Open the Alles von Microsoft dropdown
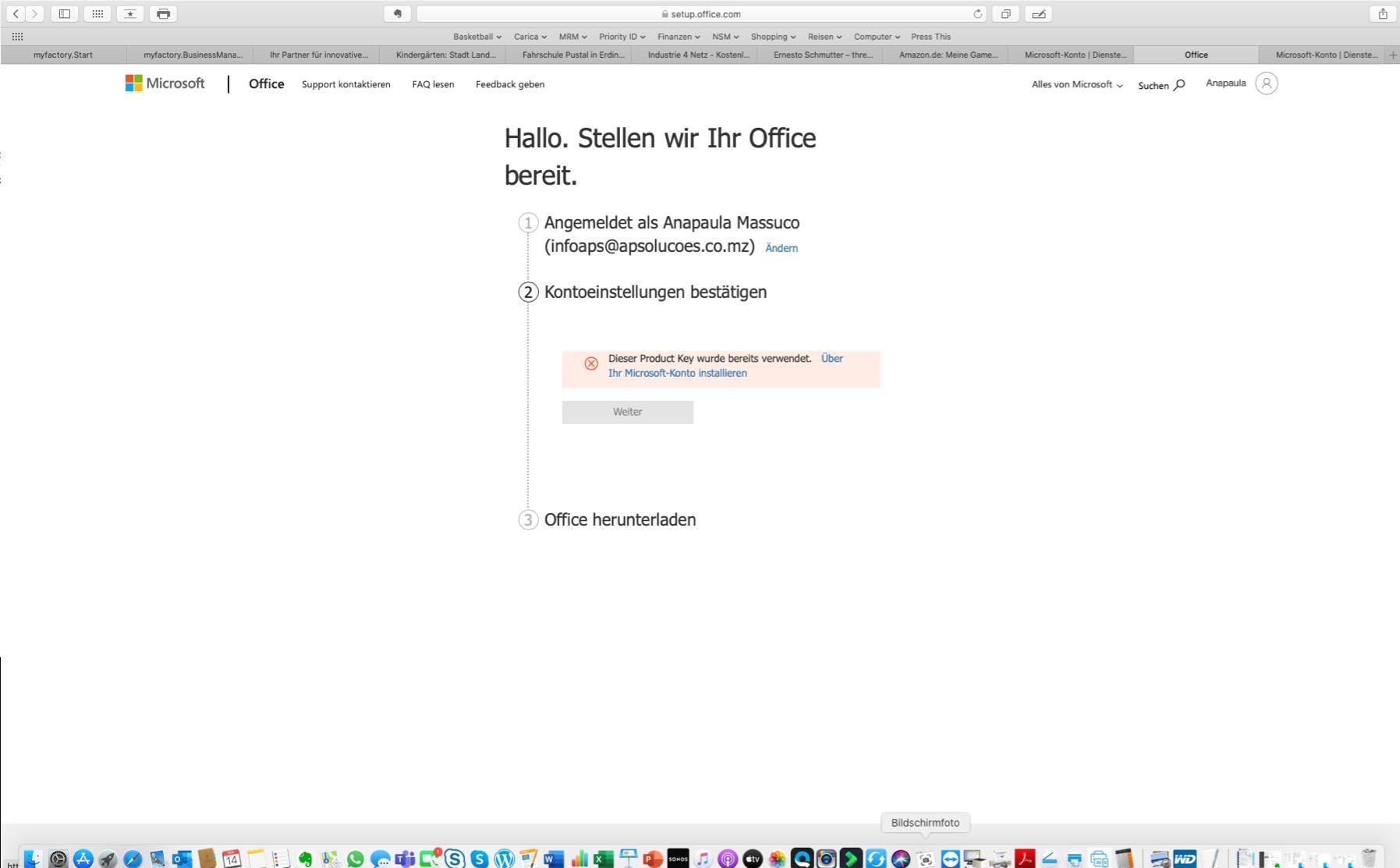Screen dimensions: 1400x868 click(1077, 84)
